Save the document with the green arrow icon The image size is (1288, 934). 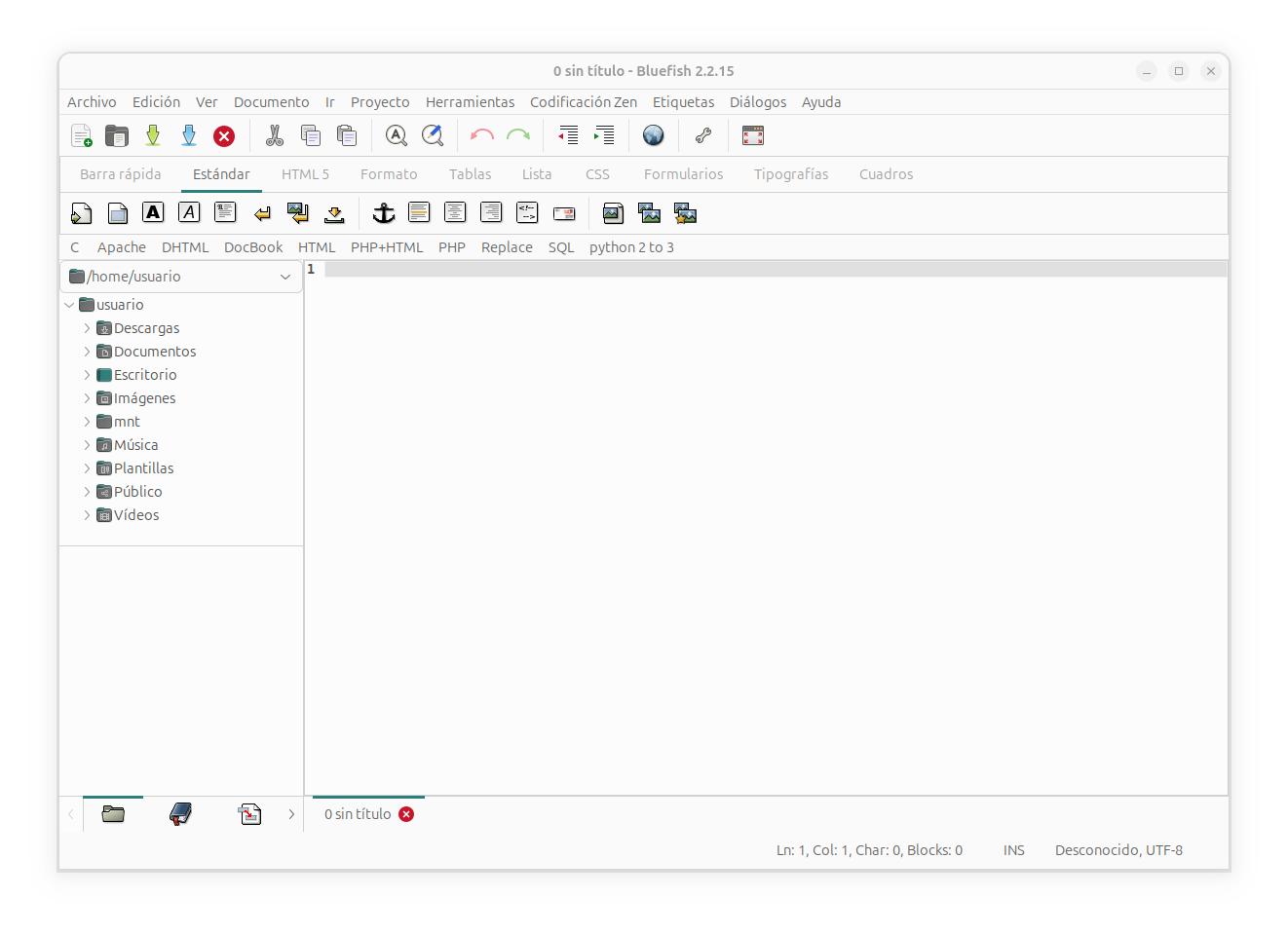[153, 136]
